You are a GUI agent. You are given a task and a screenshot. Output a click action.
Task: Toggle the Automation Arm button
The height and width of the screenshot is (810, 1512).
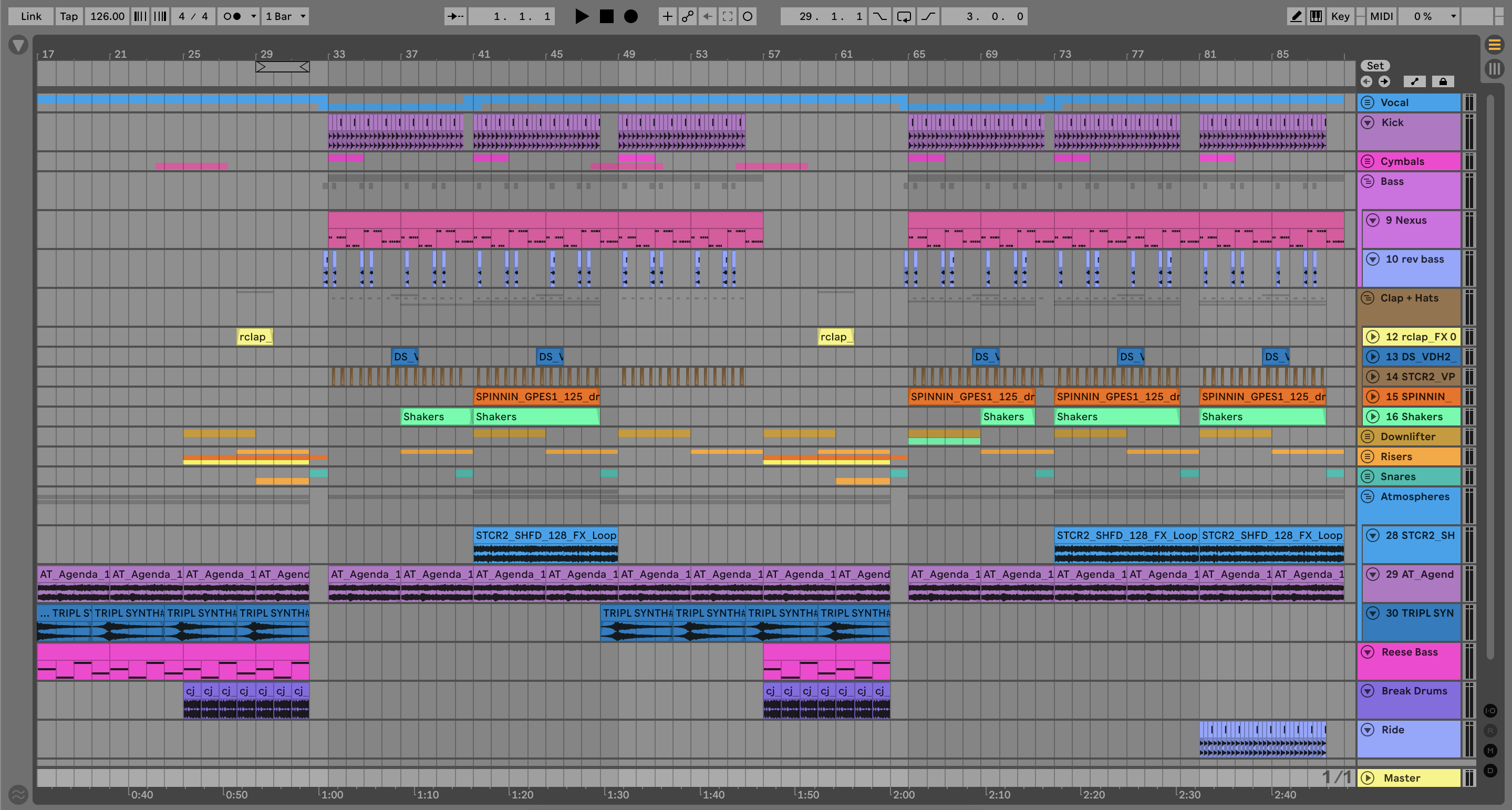click(687, 16)
